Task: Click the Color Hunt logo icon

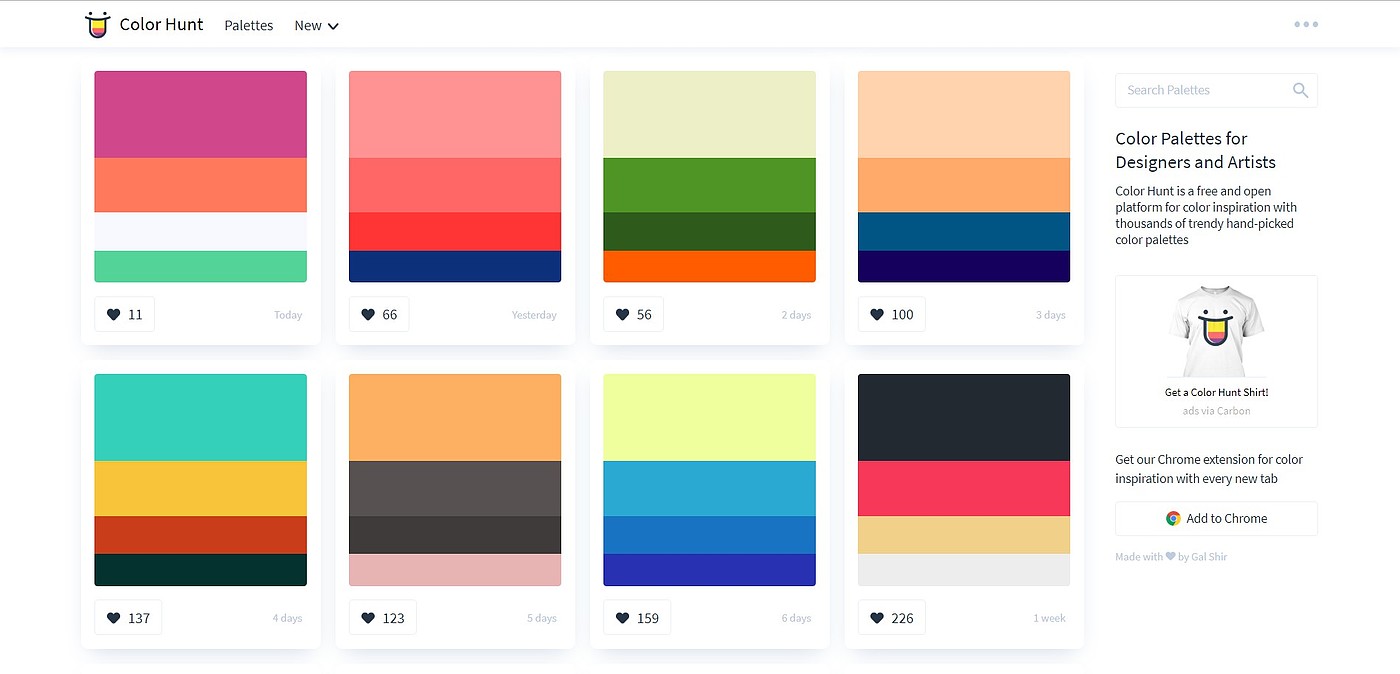Action: click(x=96, y=25)
